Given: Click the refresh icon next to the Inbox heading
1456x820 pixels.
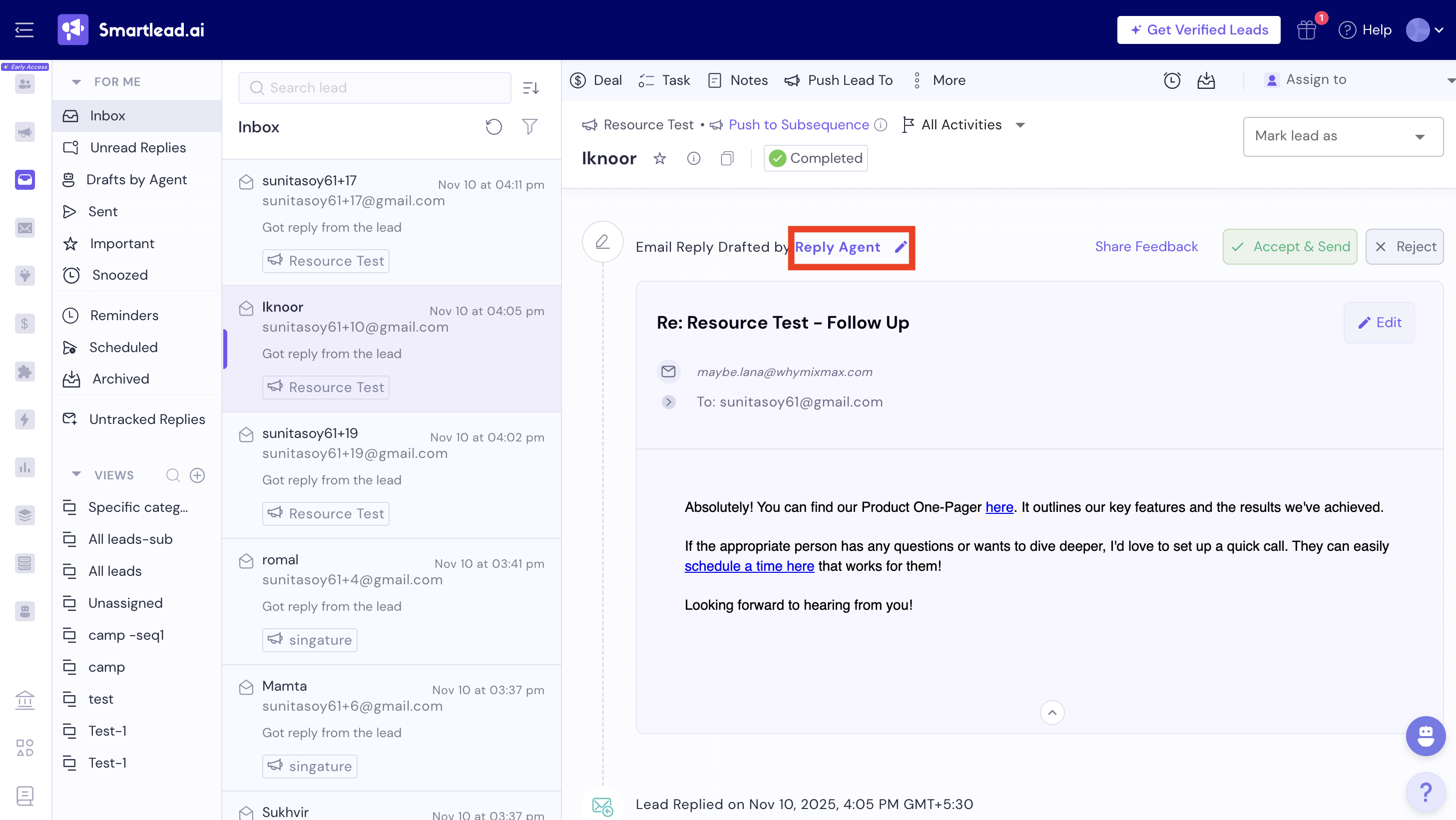Looking at the screenshot, I should (493, 126).
